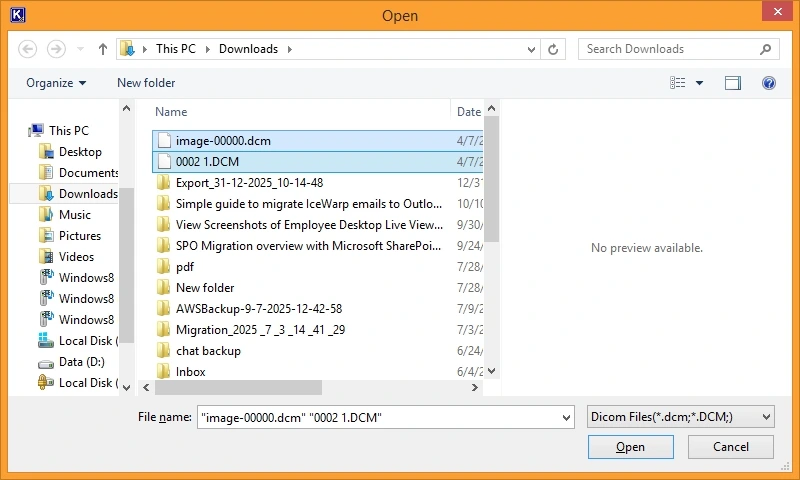Click the Kernel app icon in title bar
Viewport: 800px width, 480px height.
(x=17, y=15)
